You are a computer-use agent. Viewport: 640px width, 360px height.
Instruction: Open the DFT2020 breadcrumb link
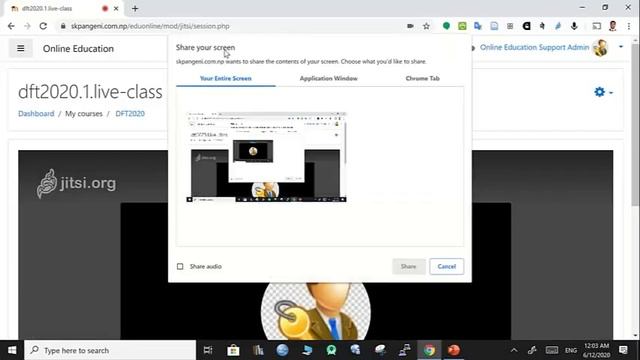(130, 113)
